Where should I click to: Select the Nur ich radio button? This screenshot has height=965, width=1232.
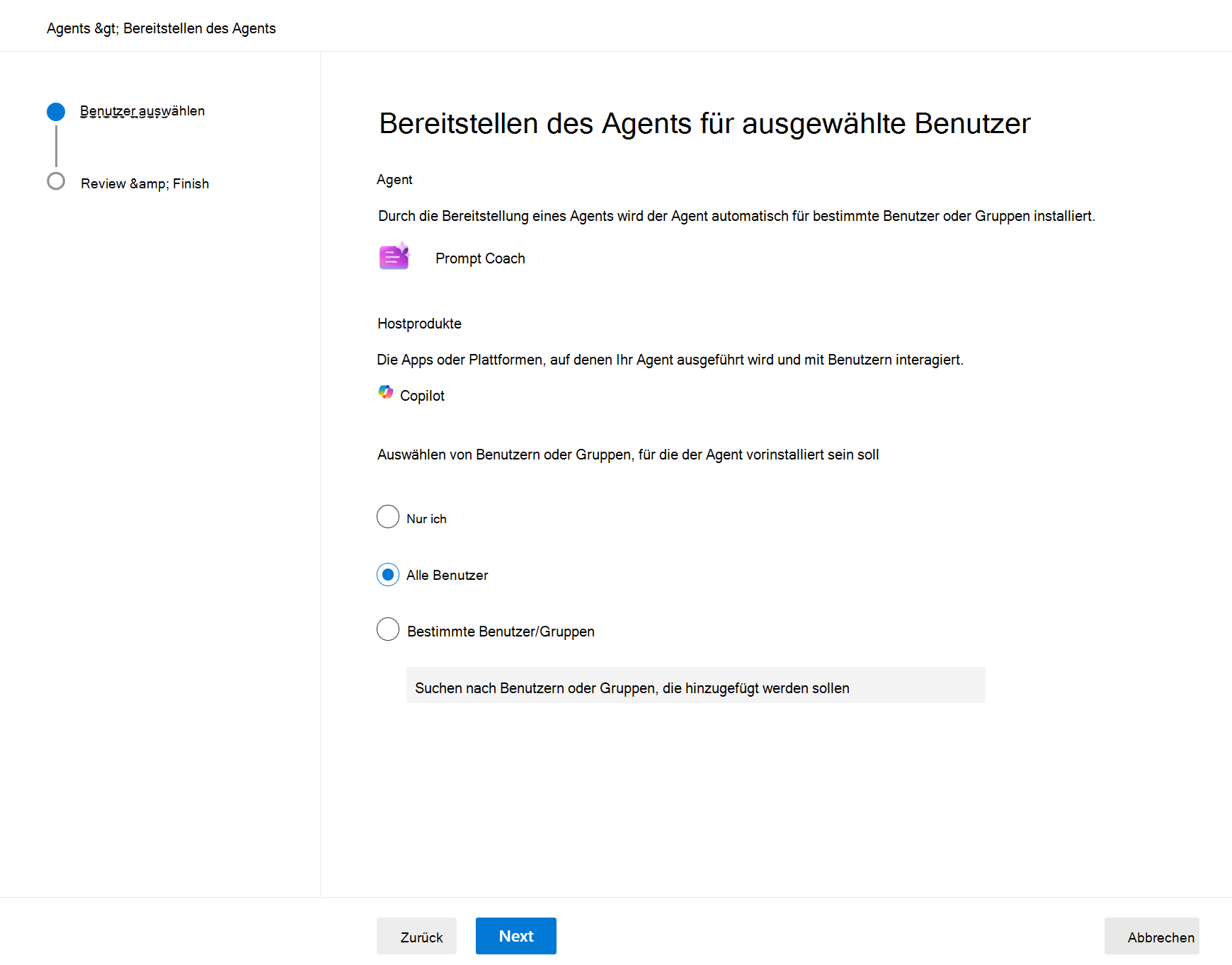pos(388,517)
